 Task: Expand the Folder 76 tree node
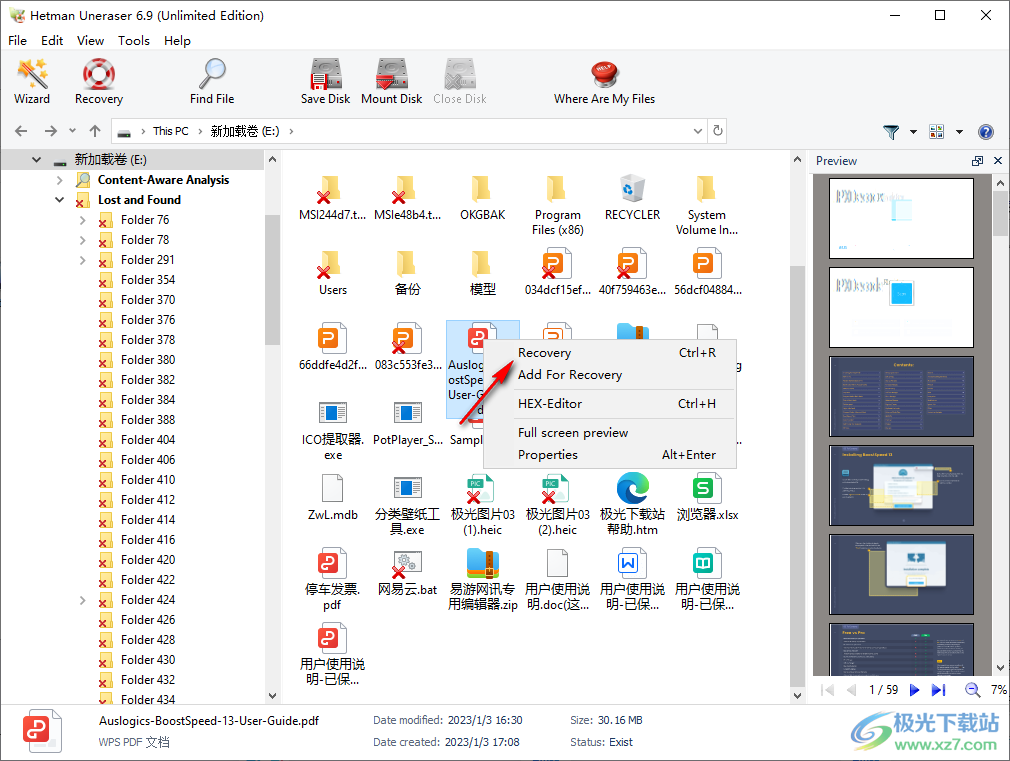pyautogui.click(x=82, y=220)
